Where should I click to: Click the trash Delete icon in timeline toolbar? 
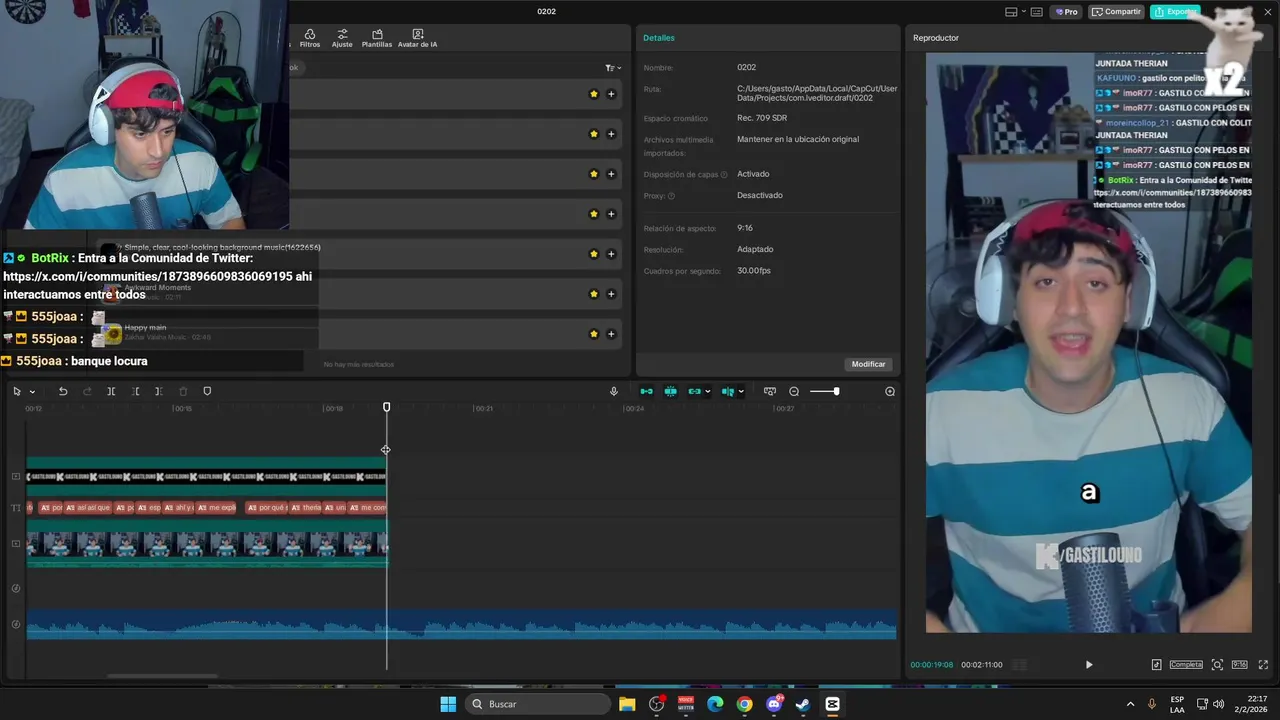point(183,391)
